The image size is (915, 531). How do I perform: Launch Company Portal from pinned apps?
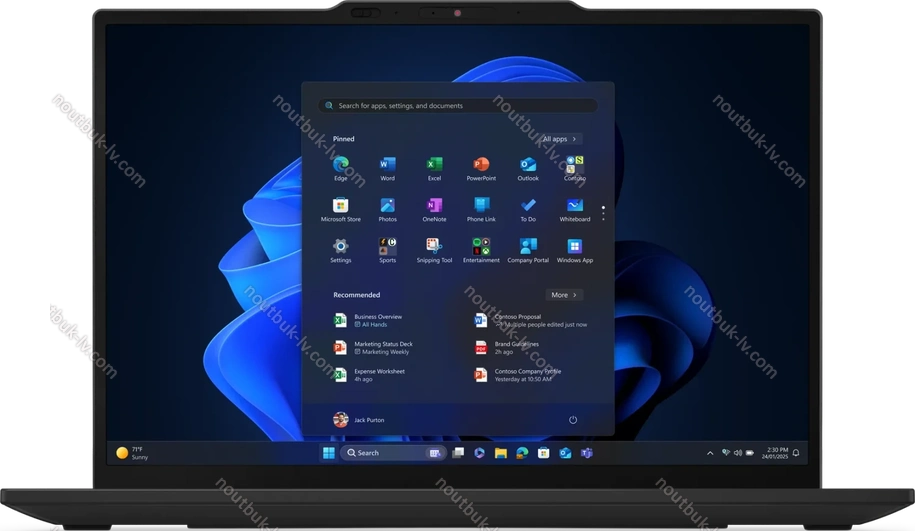[x=528, y=247]
